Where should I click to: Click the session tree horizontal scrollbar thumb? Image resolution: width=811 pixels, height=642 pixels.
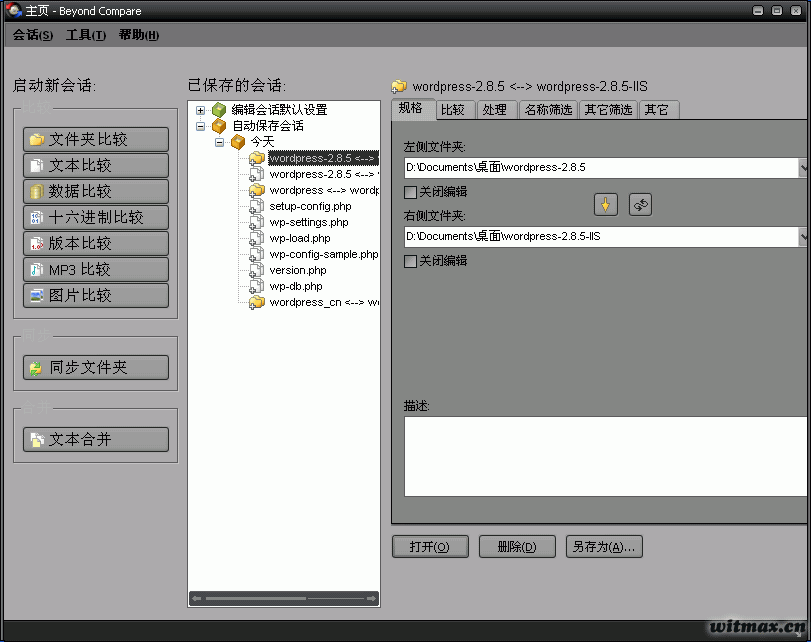(256, 599)
